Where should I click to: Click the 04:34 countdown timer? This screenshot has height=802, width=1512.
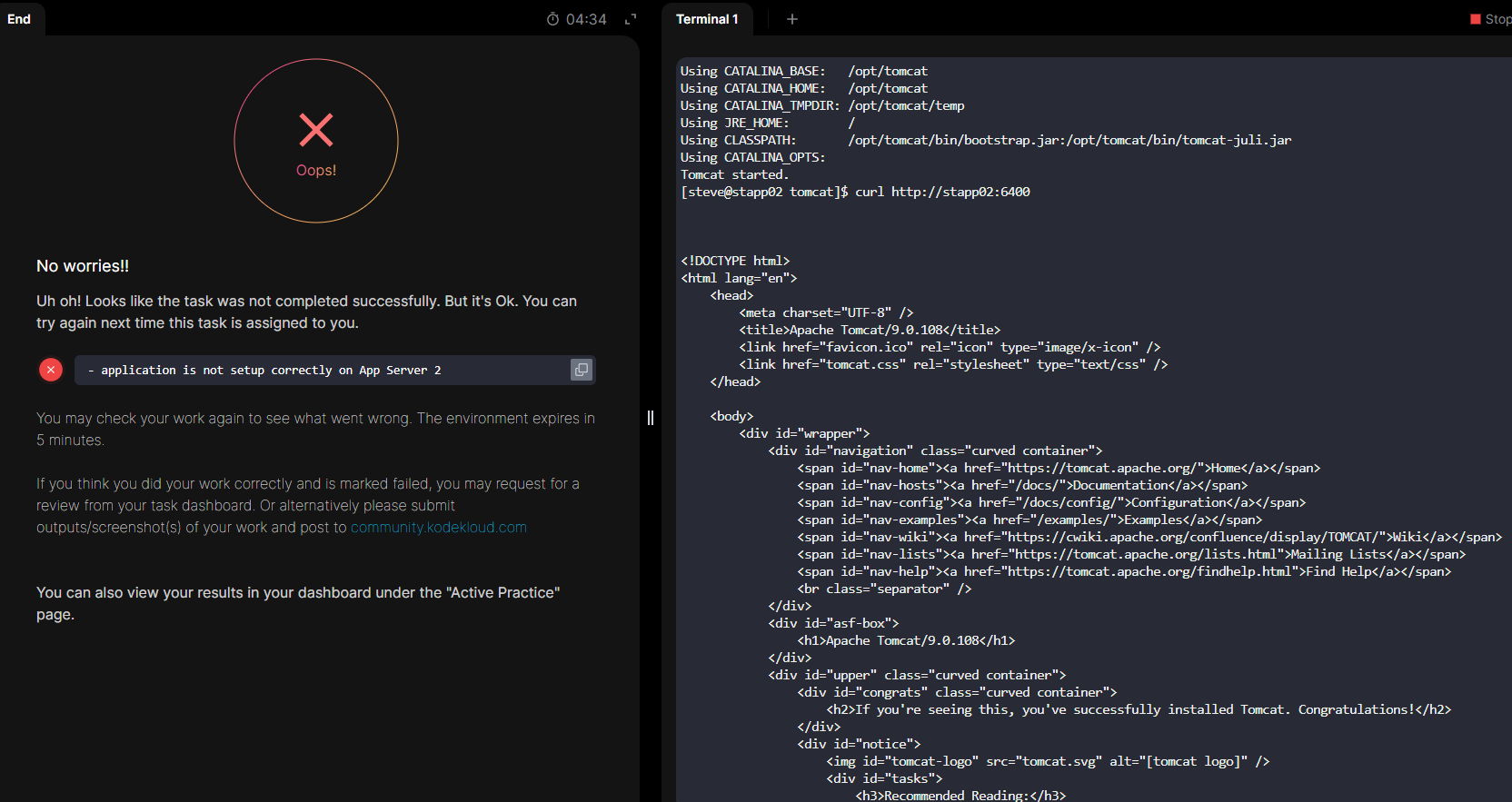[x=586, y=19]
